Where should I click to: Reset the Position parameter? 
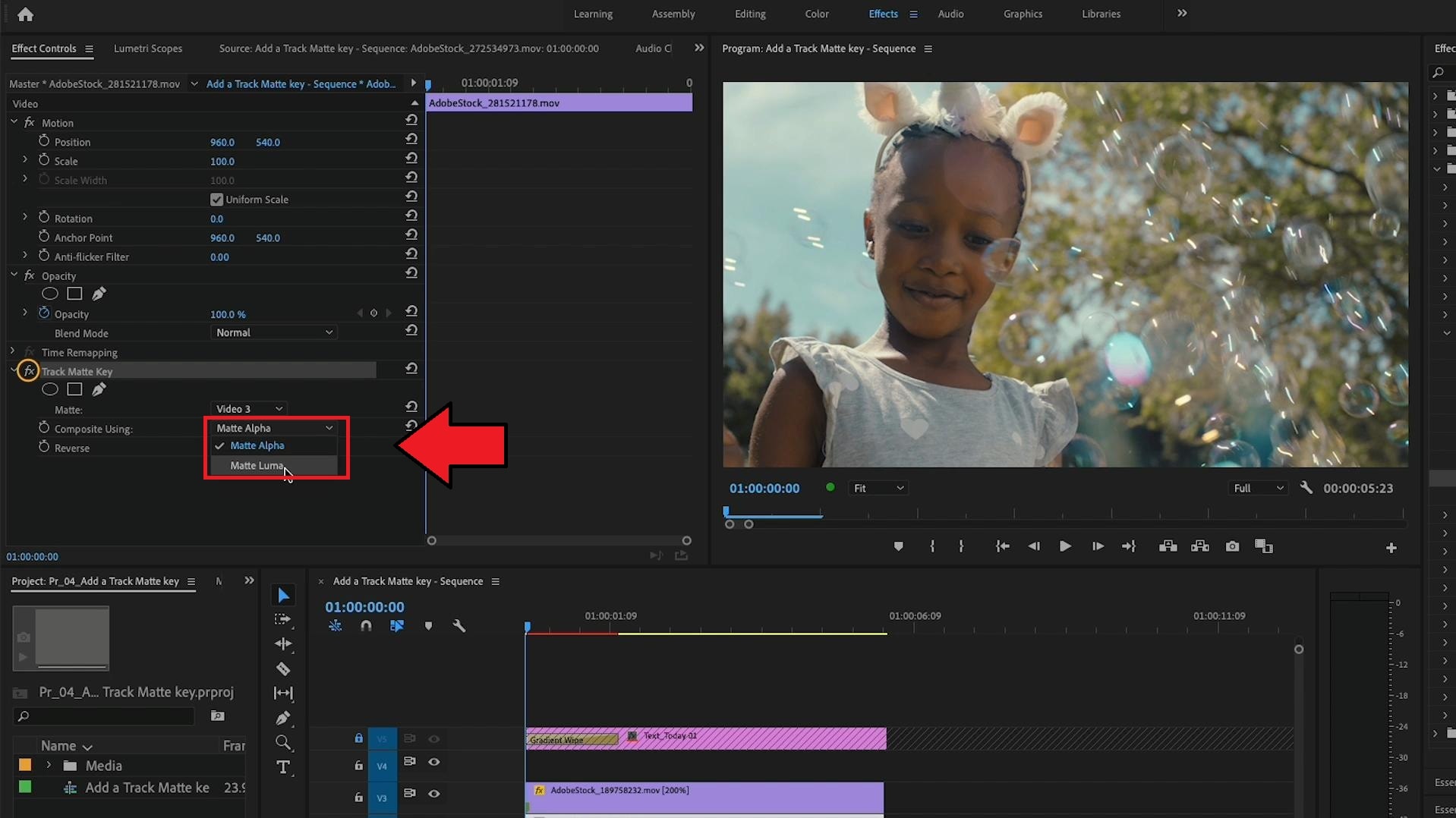coord(411,140)
